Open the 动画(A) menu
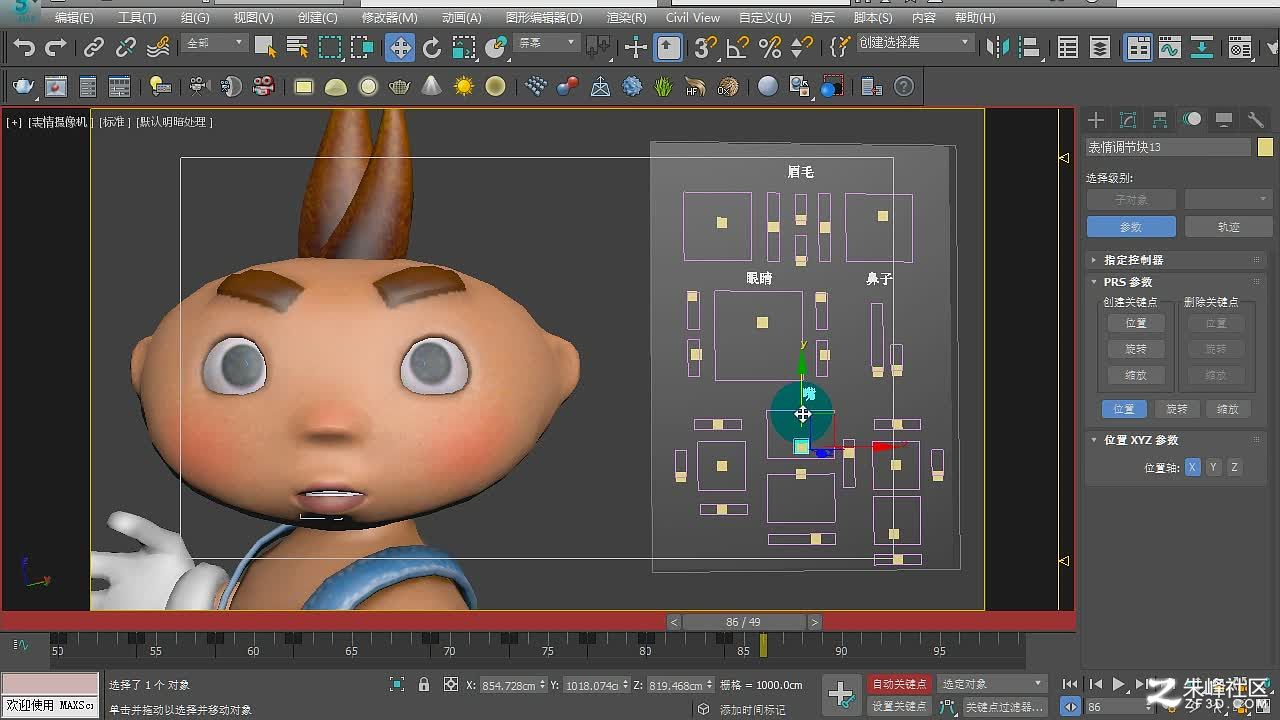The image size is (1280, 720). coord(461,18)
